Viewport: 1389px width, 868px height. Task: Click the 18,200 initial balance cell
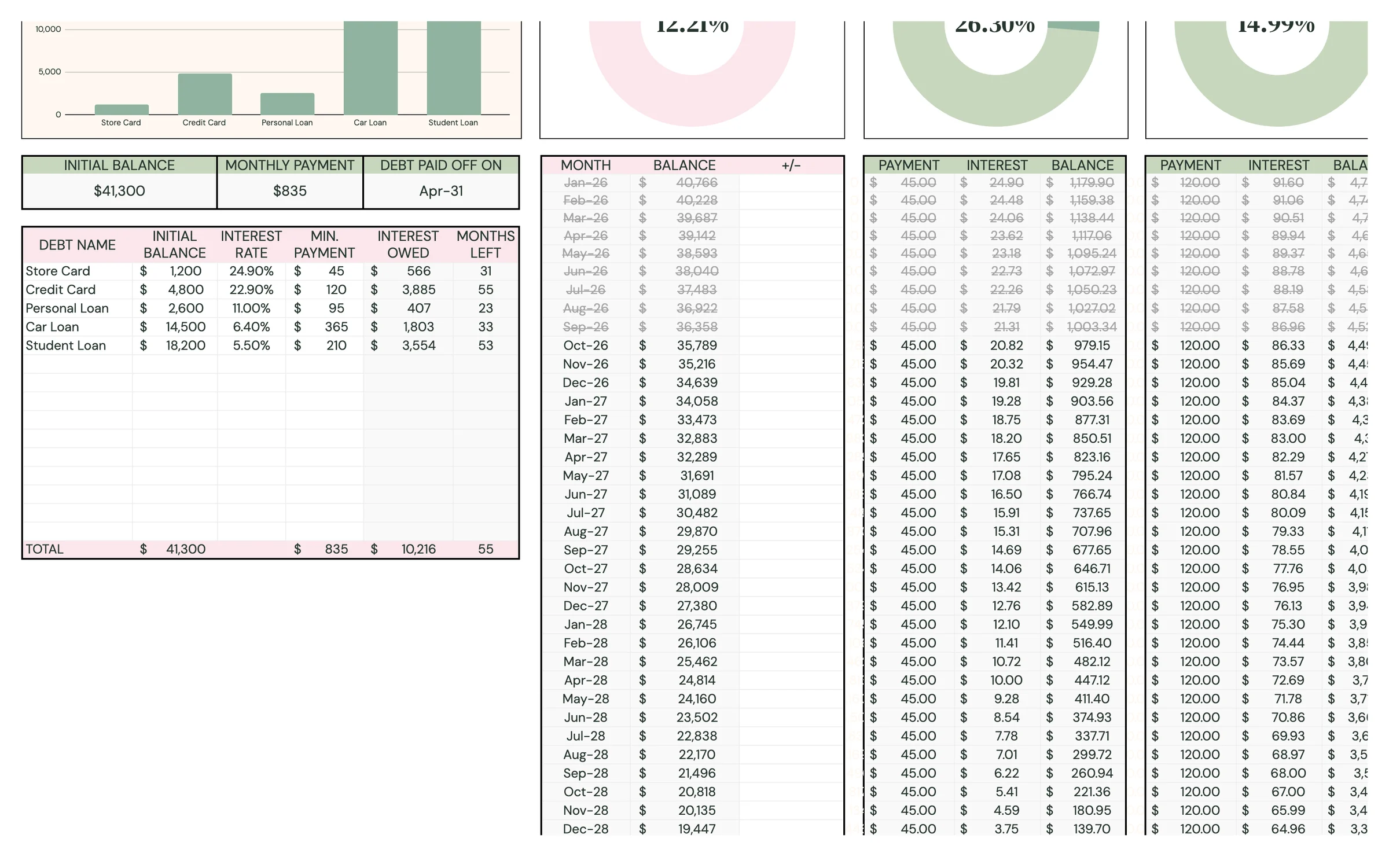[x=175, y=345]
